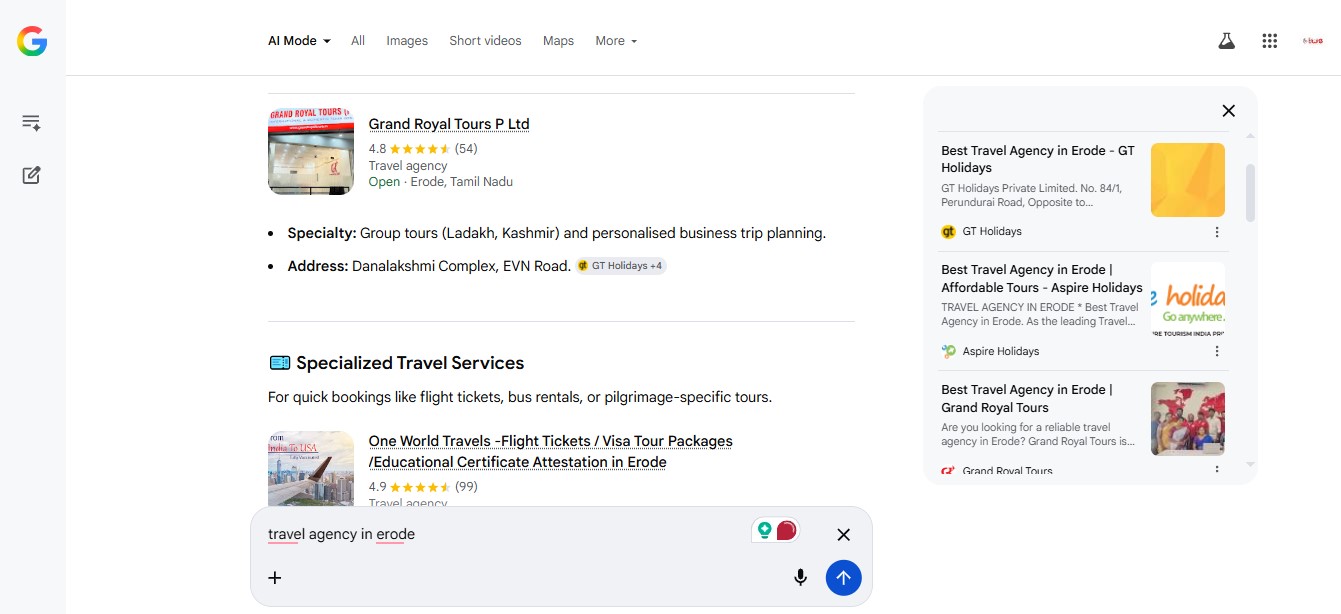Switch to the Images tab

407,41
